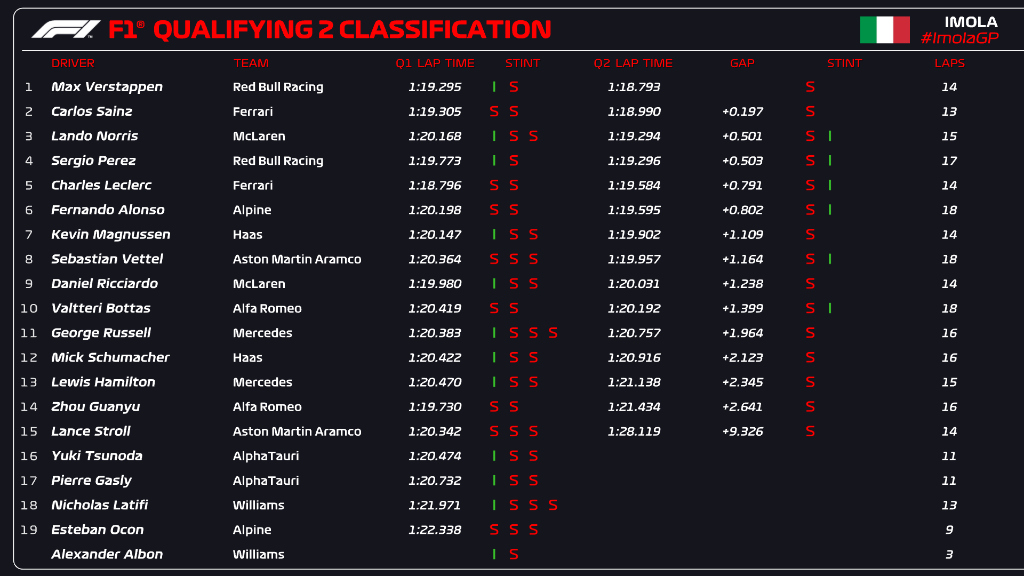Click Alonso's green Q2 intermediate stint icon
The width and height of the screenshot is (1024, 576).
[830, 210]
